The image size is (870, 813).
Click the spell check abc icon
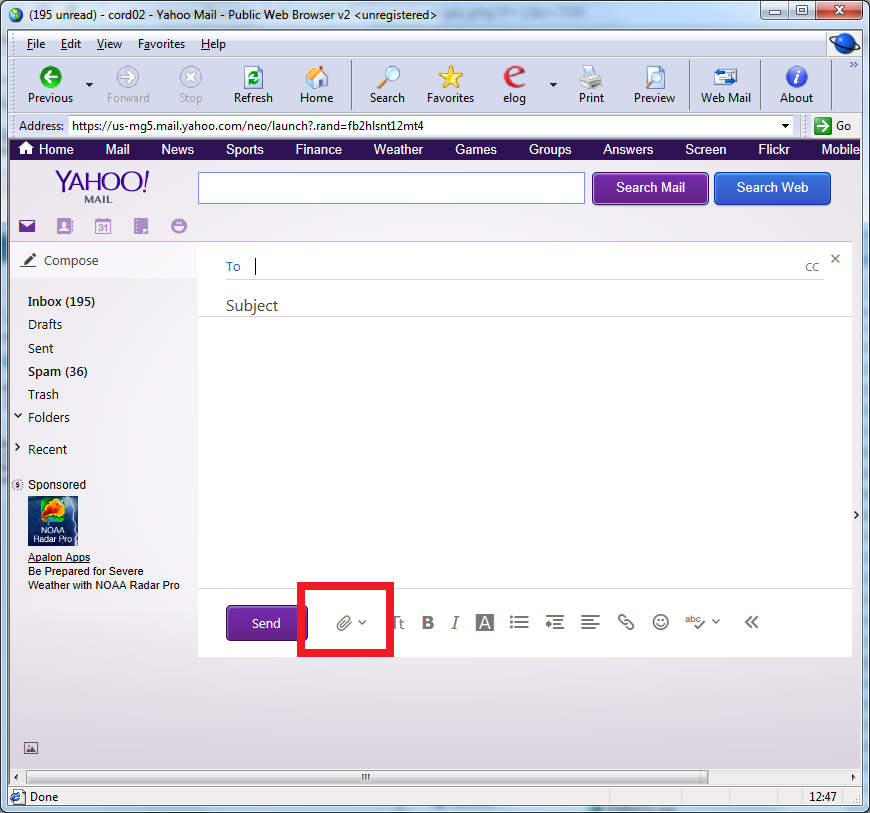coord(695,622)
